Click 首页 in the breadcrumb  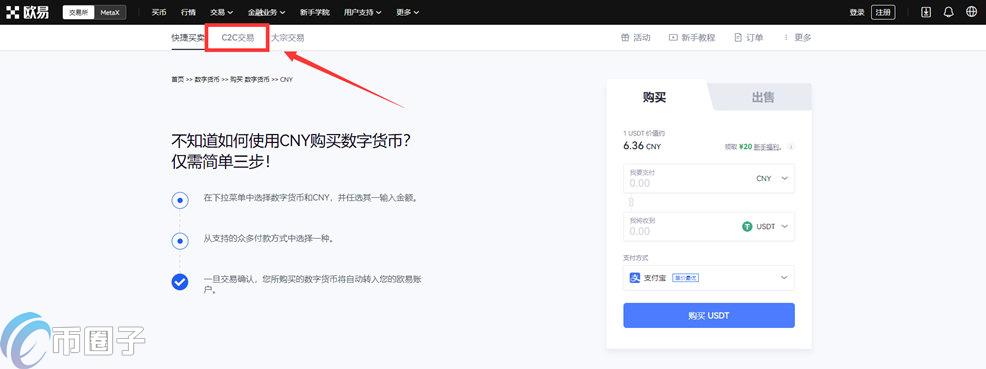(177, 80)
